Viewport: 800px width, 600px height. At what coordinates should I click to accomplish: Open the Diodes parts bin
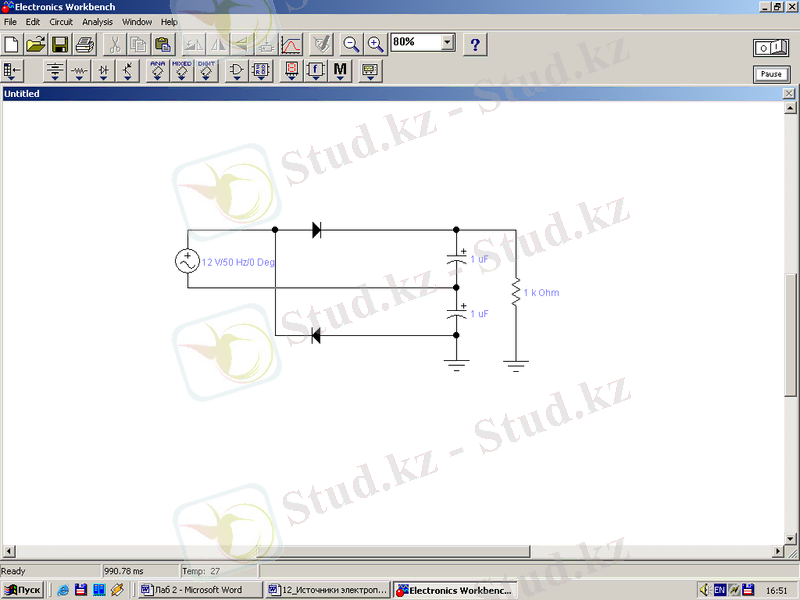pyautogui.click(x=104, y=70)
